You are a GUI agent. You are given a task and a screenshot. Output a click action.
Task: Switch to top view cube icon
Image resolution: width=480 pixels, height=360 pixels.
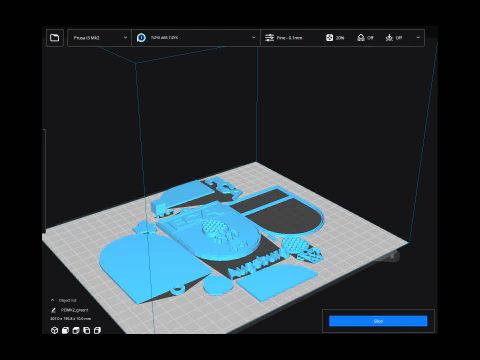[76, 330]
